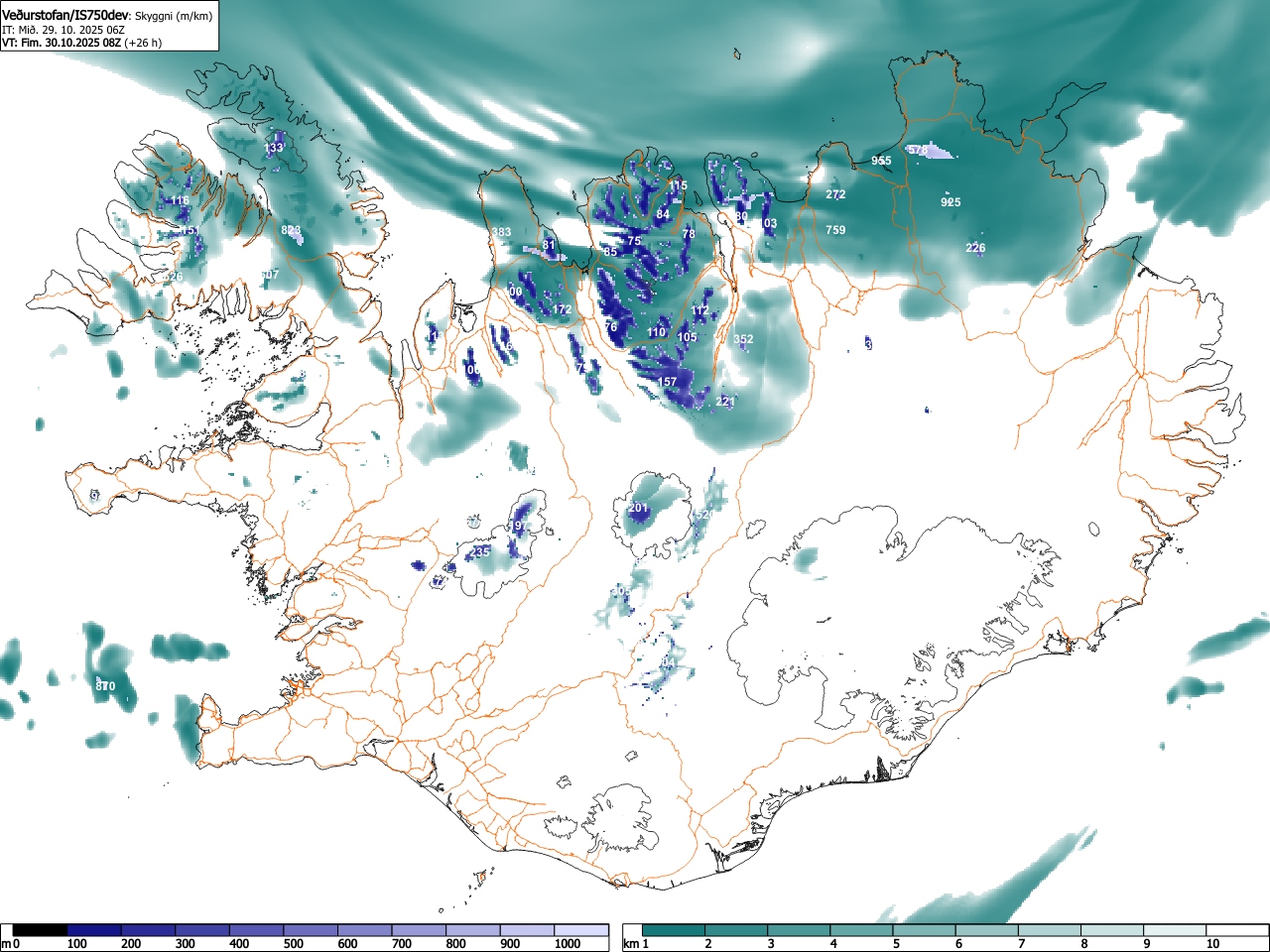Image resolution: width=1270 pixels, height=952 pixels.
Task: Click the '4' tick label on the kilometre legend
Action: point(832,944)
